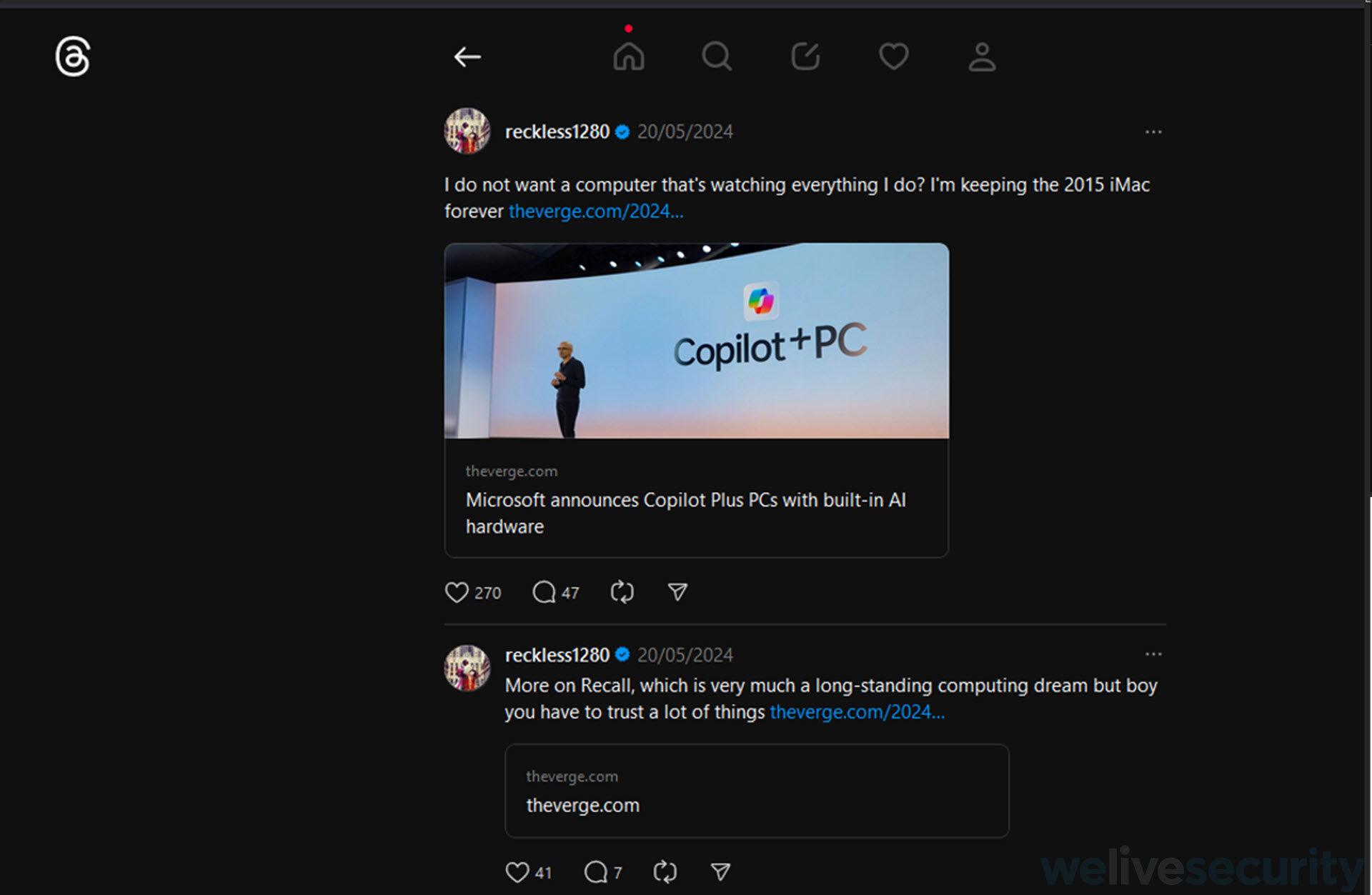Click the Threads home icon

pos(628,56)
